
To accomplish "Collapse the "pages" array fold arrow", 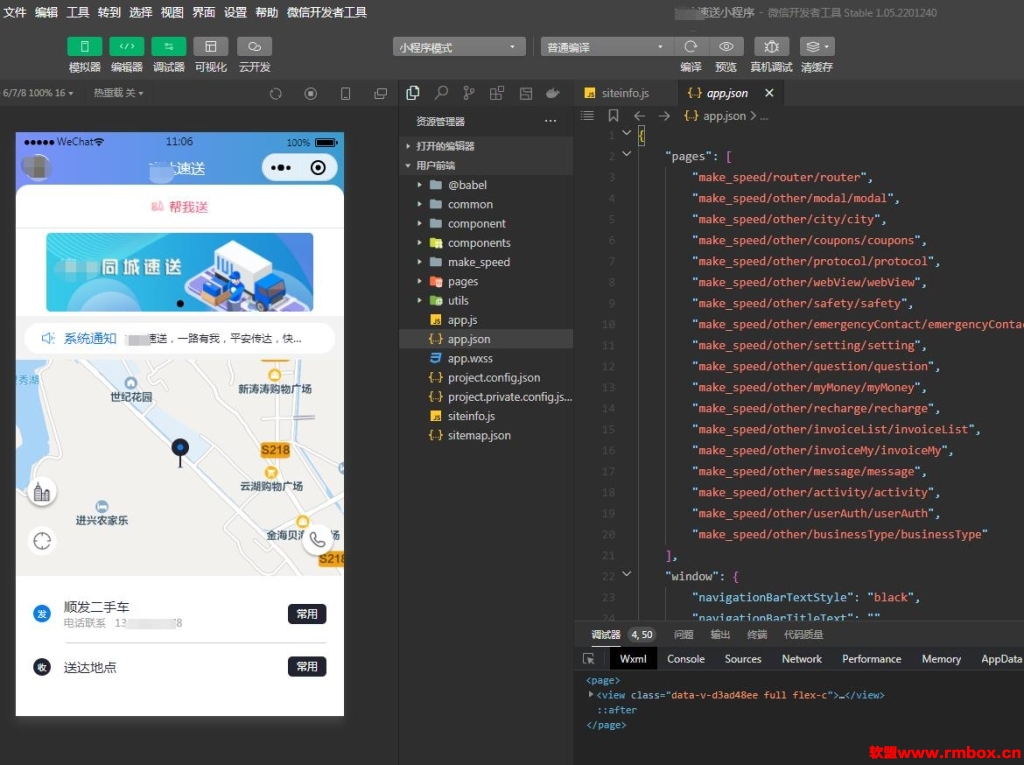I will (x=627, y=154).
